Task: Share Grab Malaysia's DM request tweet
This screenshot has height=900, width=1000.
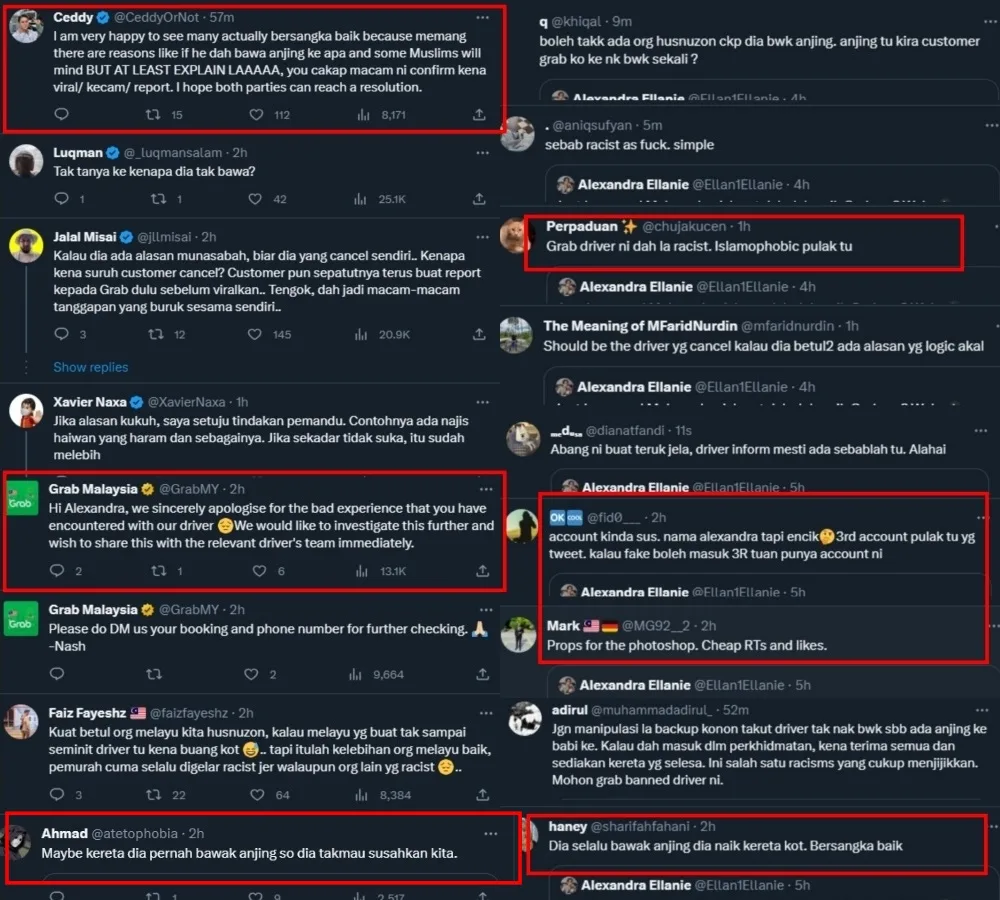Action: pyautogui.click(x=483, y=674)
